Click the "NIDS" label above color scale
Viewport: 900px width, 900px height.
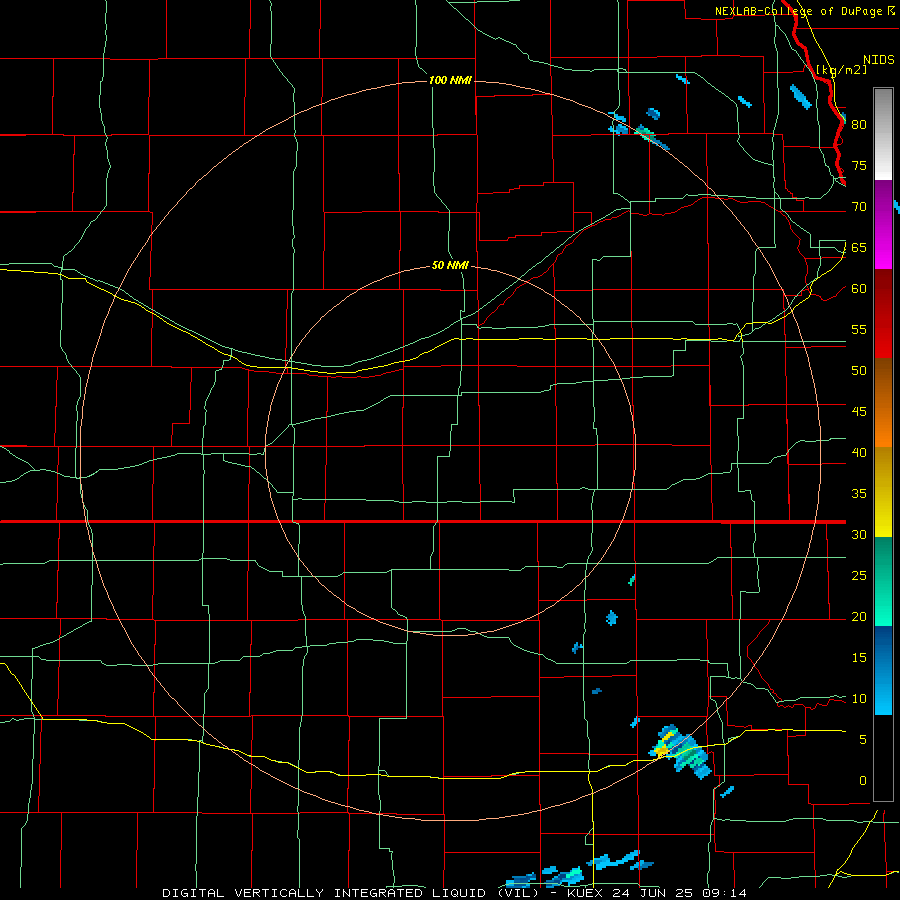pyautogui.click(x=879, y=60)
